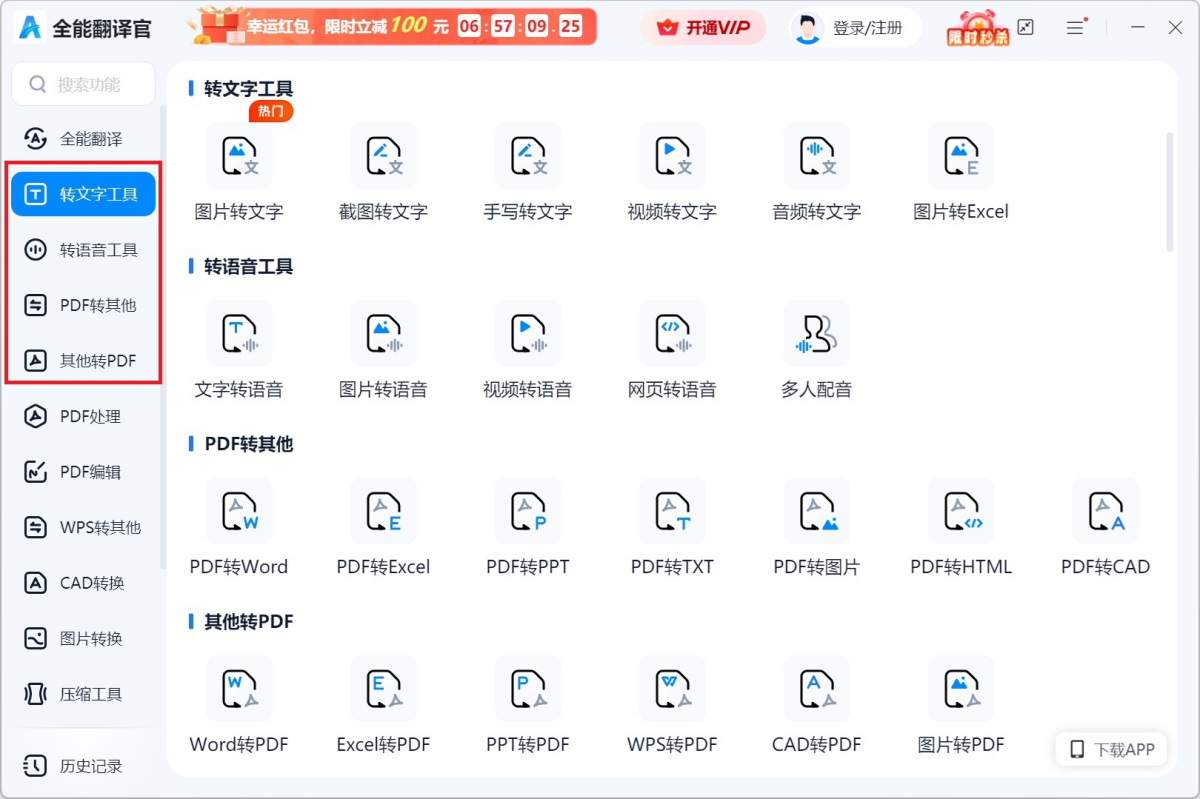Open the hamburger main menu
Image resolution: width=1200 pixels, height=799 pixels.
click(x=1075, y=28)
